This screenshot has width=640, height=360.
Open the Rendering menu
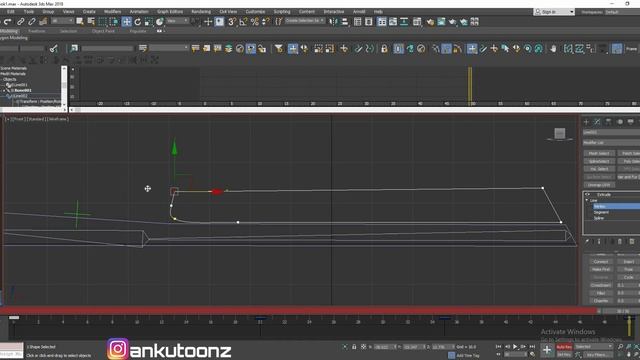point(201,12)
